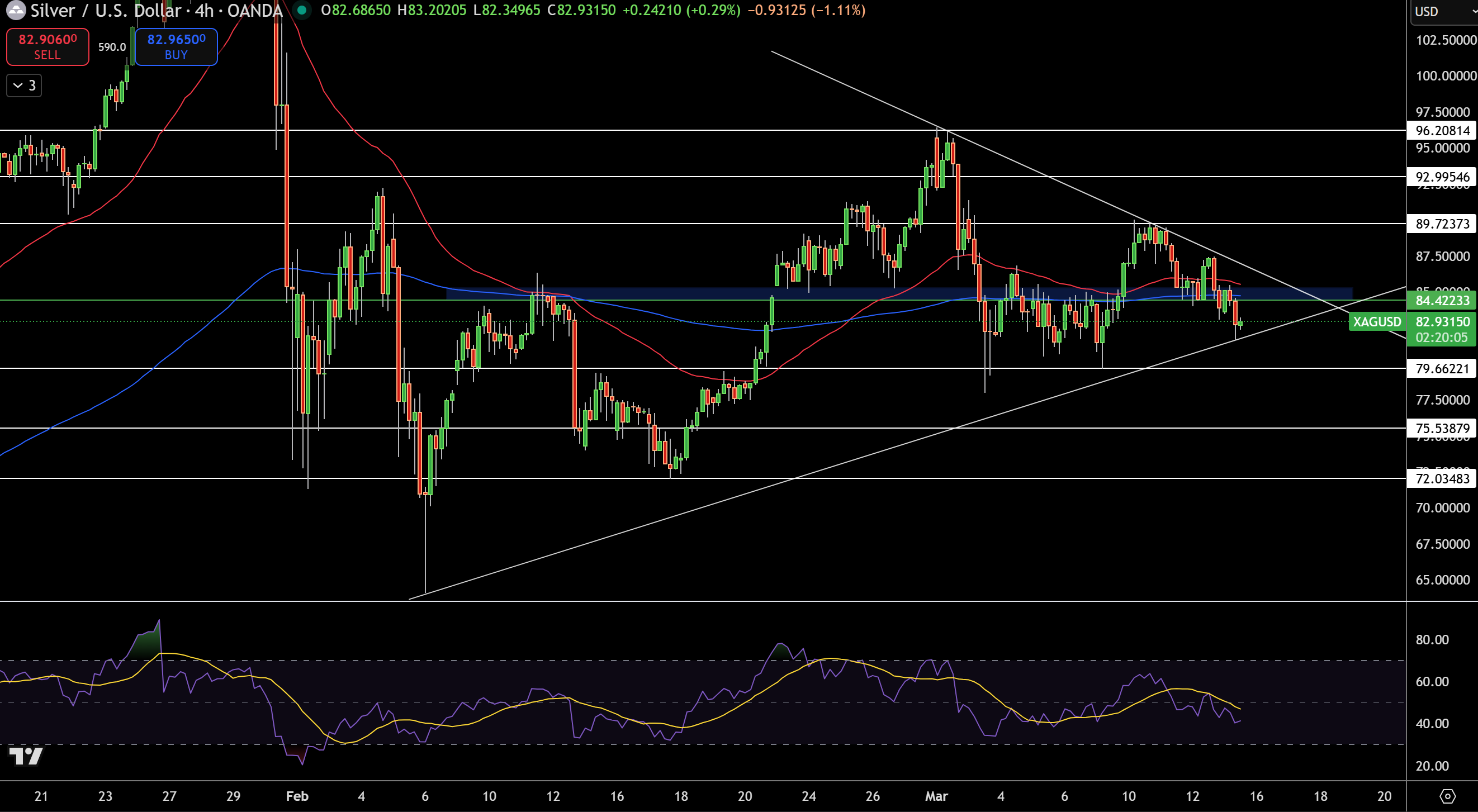Click the SELL button showing 82.9060
1478x812 pixels.
coord(48,46)
